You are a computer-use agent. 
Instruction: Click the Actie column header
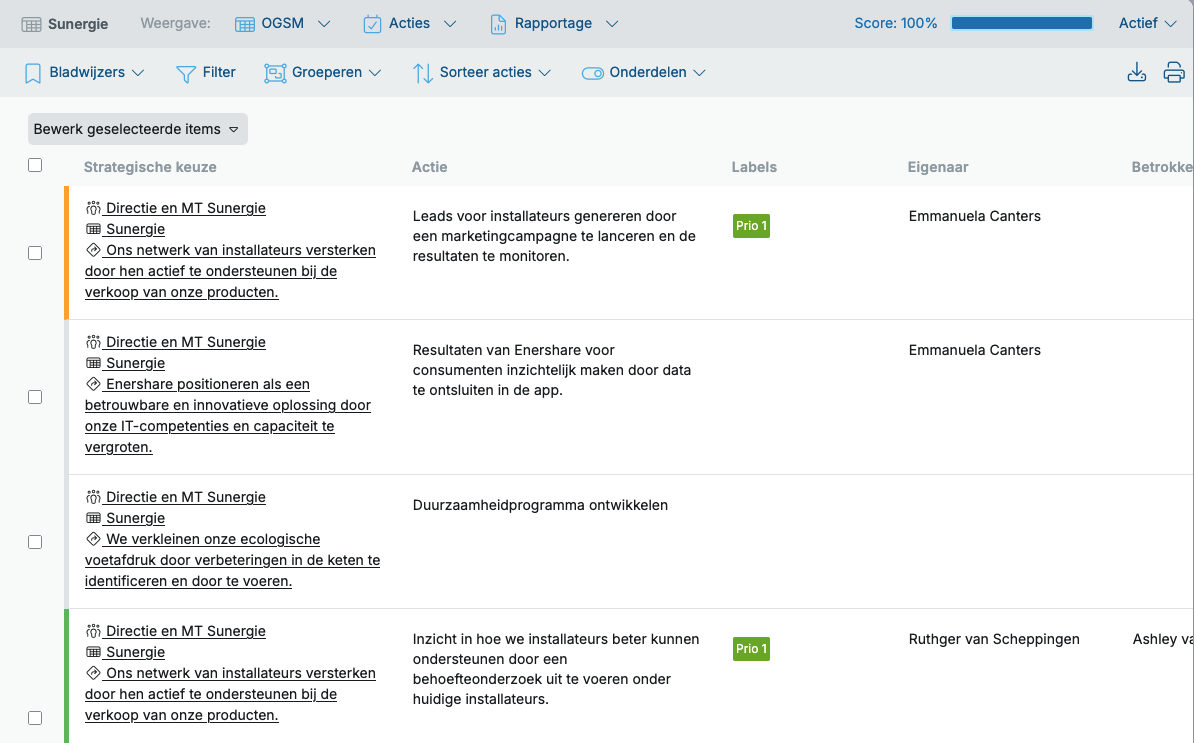(429, 167)
